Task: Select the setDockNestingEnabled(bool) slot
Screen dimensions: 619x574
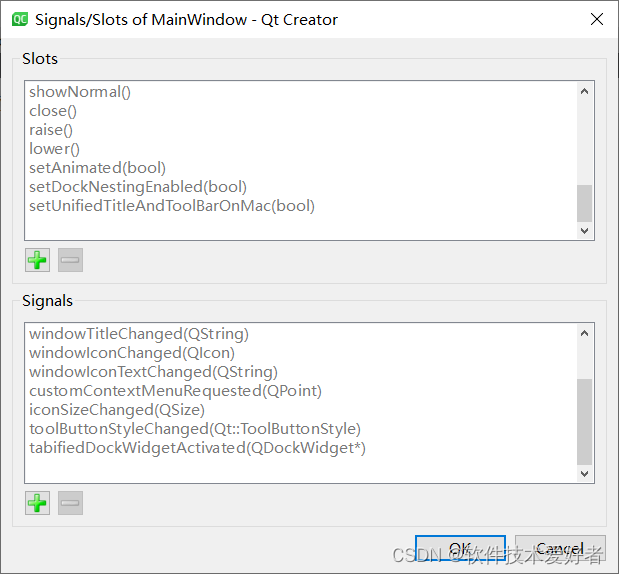Action: pos(138,187)
